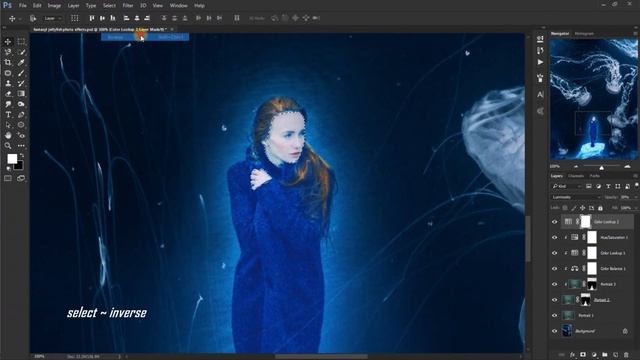
Task: Switch to the Histogram tab
Action: [584, 33]
